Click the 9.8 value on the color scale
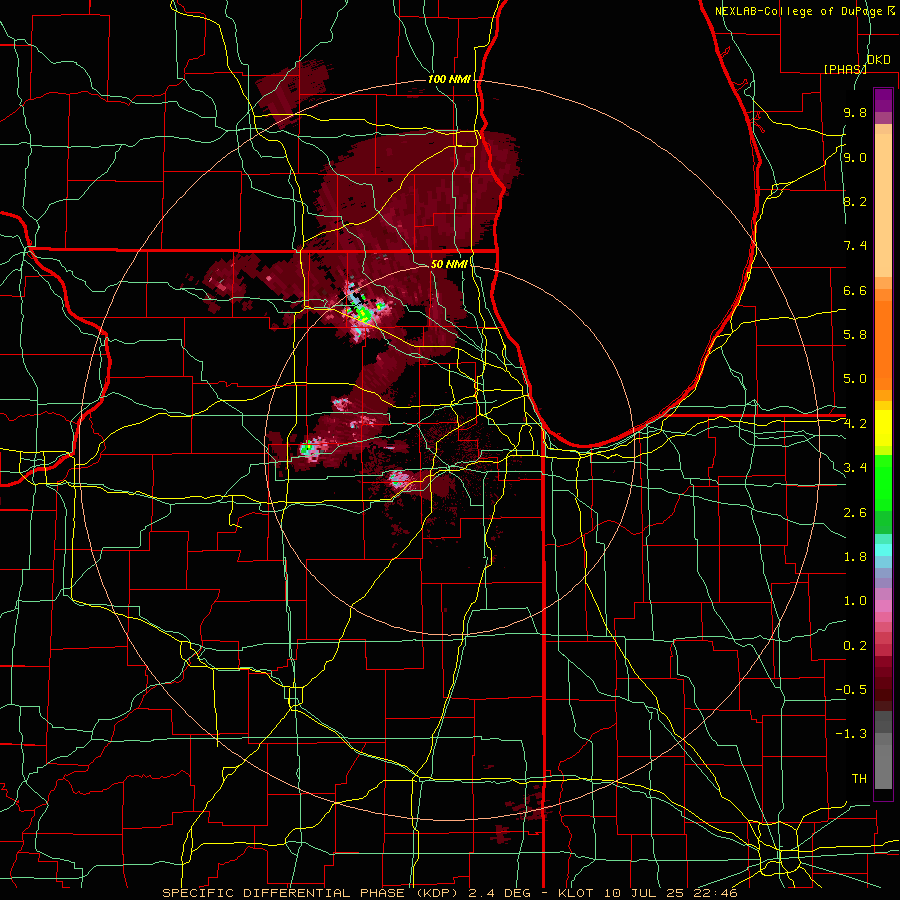Screen dimensions: 900x900 coord(855,112)
